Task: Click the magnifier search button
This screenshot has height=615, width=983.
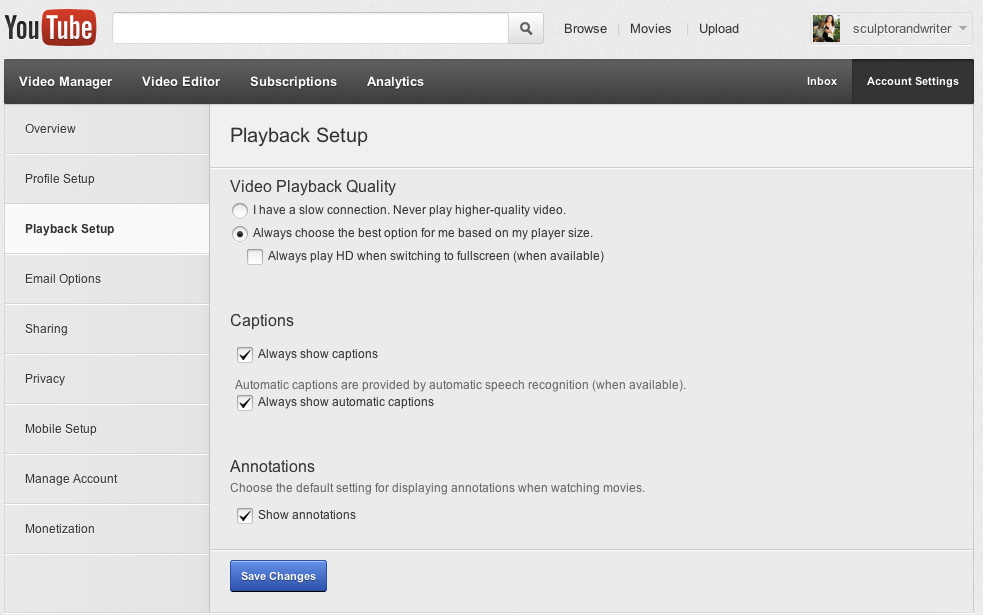Action: [x=526, y=28]
